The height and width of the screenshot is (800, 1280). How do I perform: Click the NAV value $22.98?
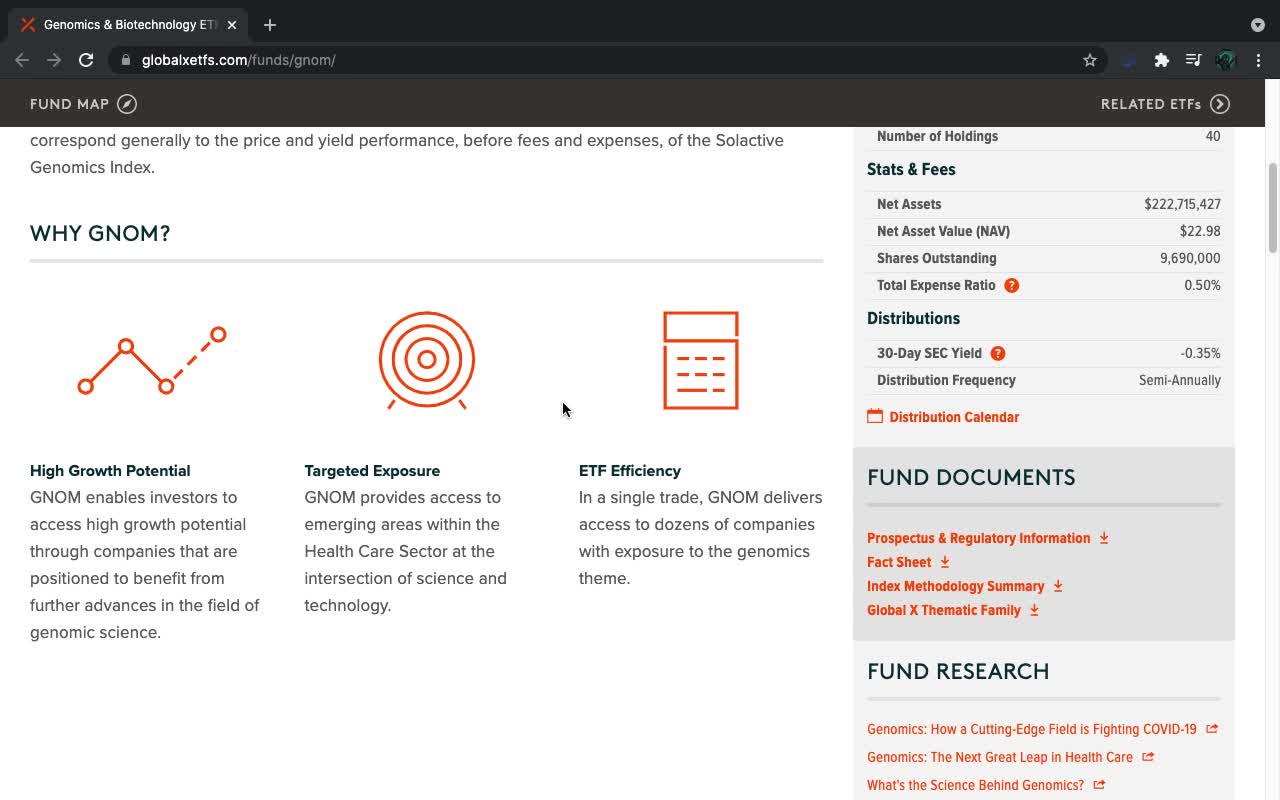click(x=1200, y=231)
